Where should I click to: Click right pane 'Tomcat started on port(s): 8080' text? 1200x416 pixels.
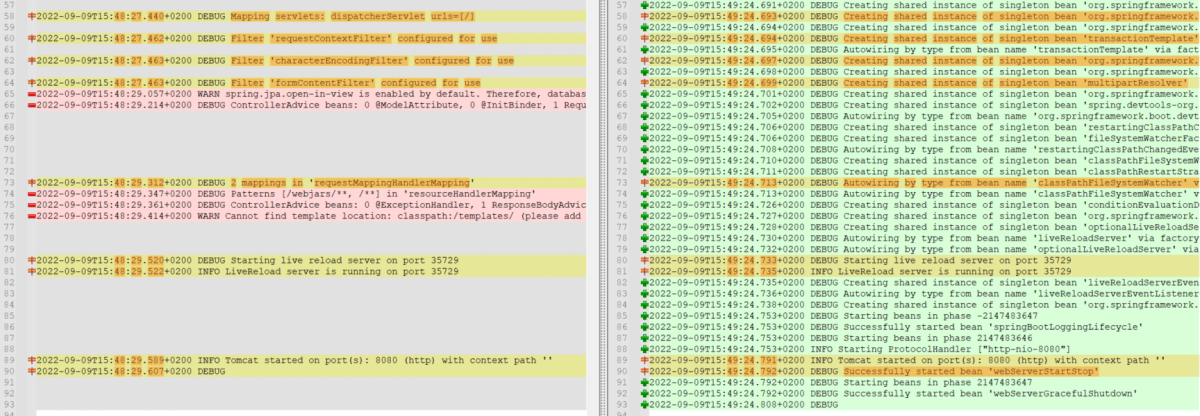click(926, 360)
